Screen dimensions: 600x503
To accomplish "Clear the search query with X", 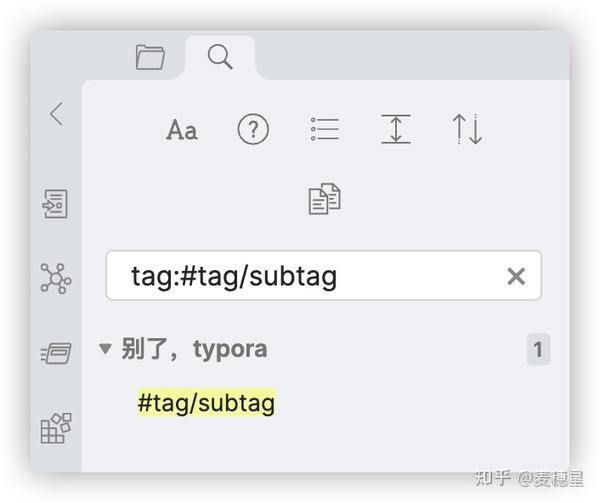I will pyautogui.click(x=516, y=277).
